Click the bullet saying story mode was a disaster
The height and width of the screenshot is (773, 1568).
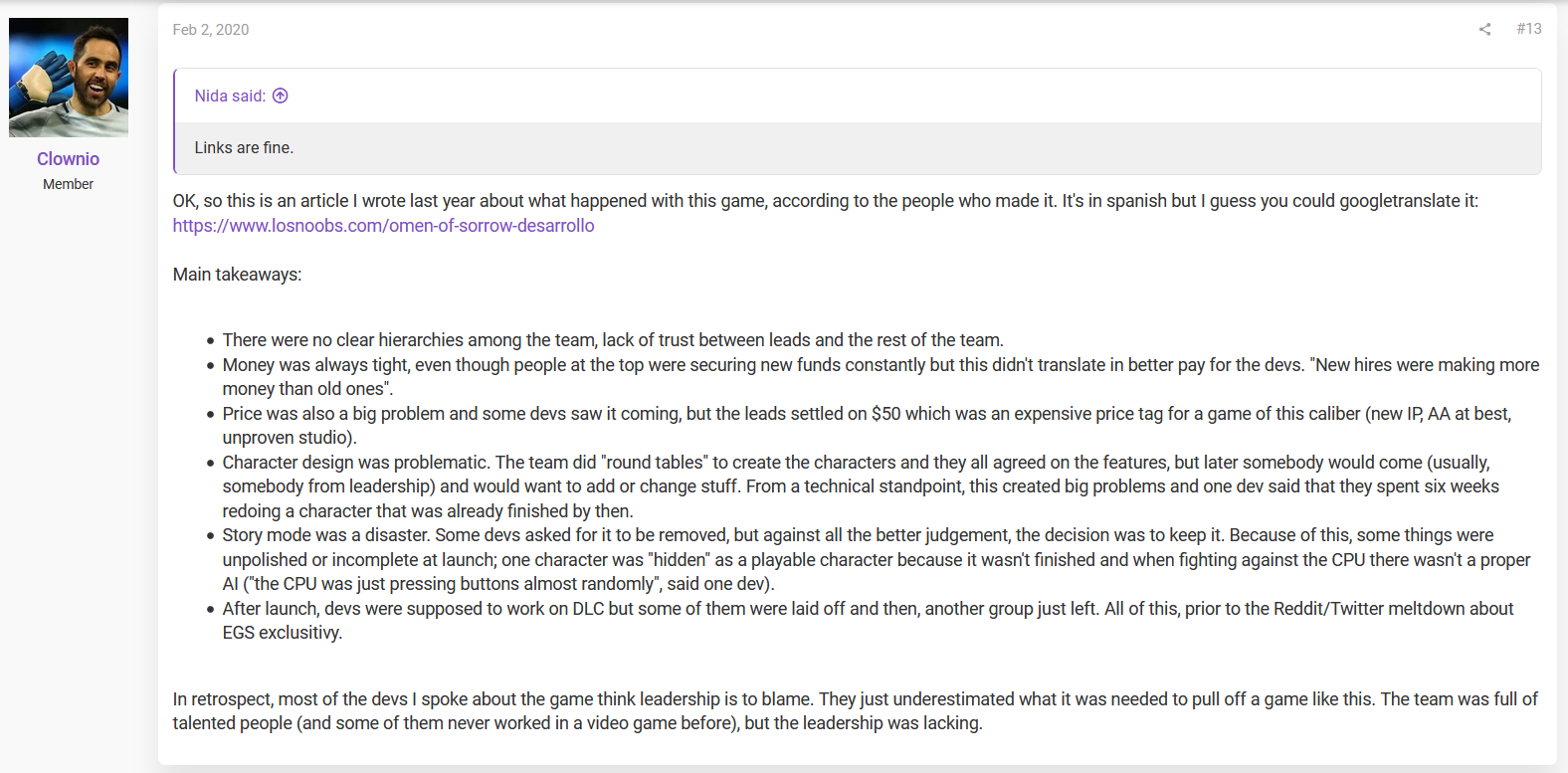pos(877,560)
